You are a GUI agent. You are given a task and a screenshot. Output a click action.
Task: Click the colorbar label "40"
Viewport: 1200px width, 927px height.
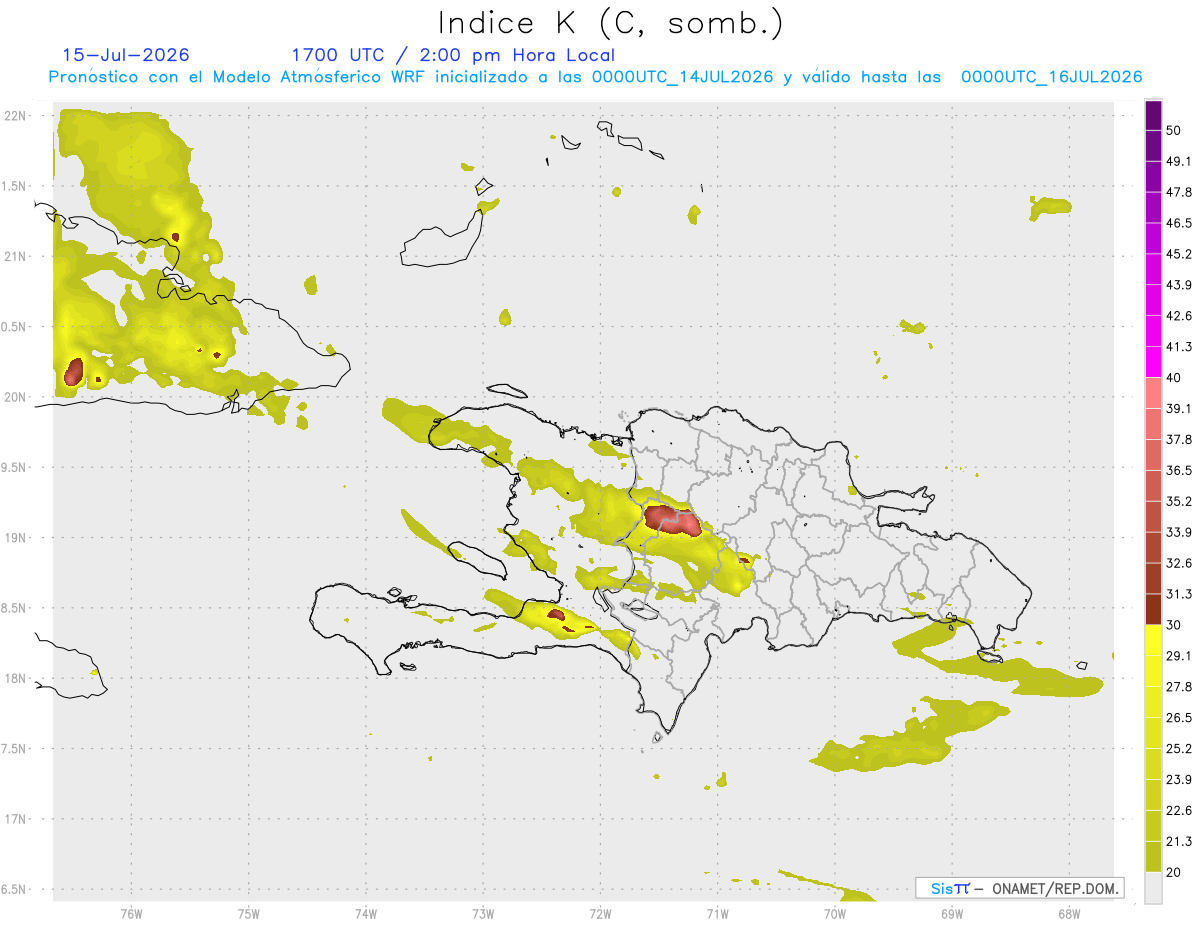click(x=1175, y=377)
